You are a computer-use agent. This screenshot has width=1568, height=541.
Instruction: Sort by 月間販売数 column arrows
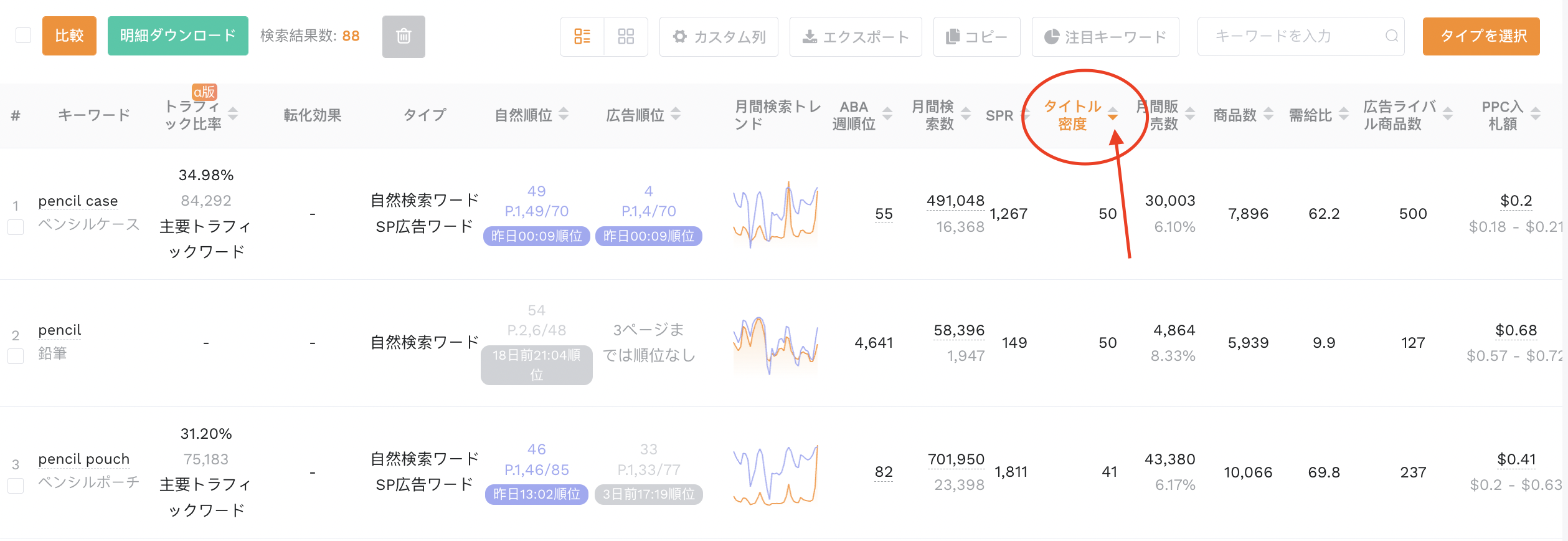1190,115
